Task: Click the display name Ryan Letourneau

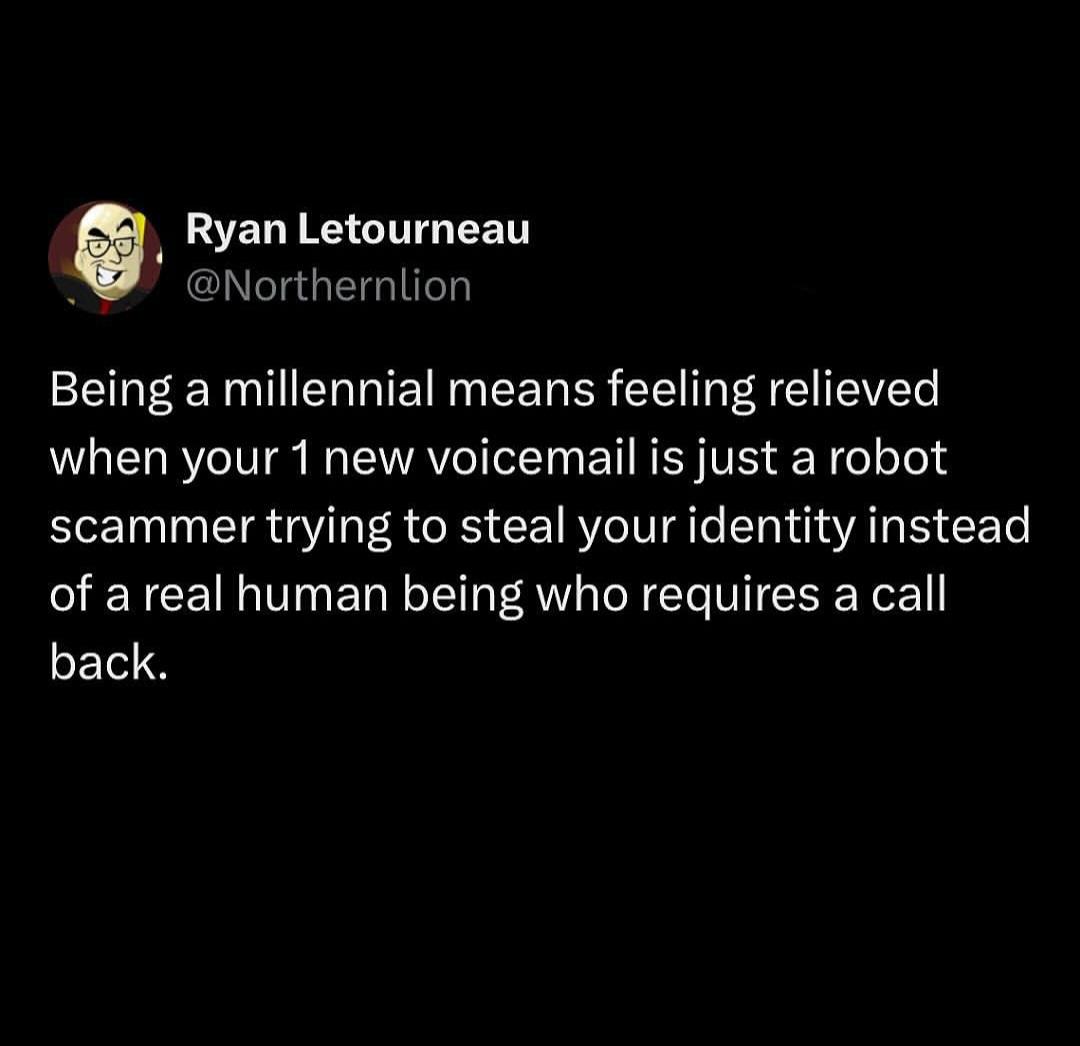Action: (x=357, y=231)
